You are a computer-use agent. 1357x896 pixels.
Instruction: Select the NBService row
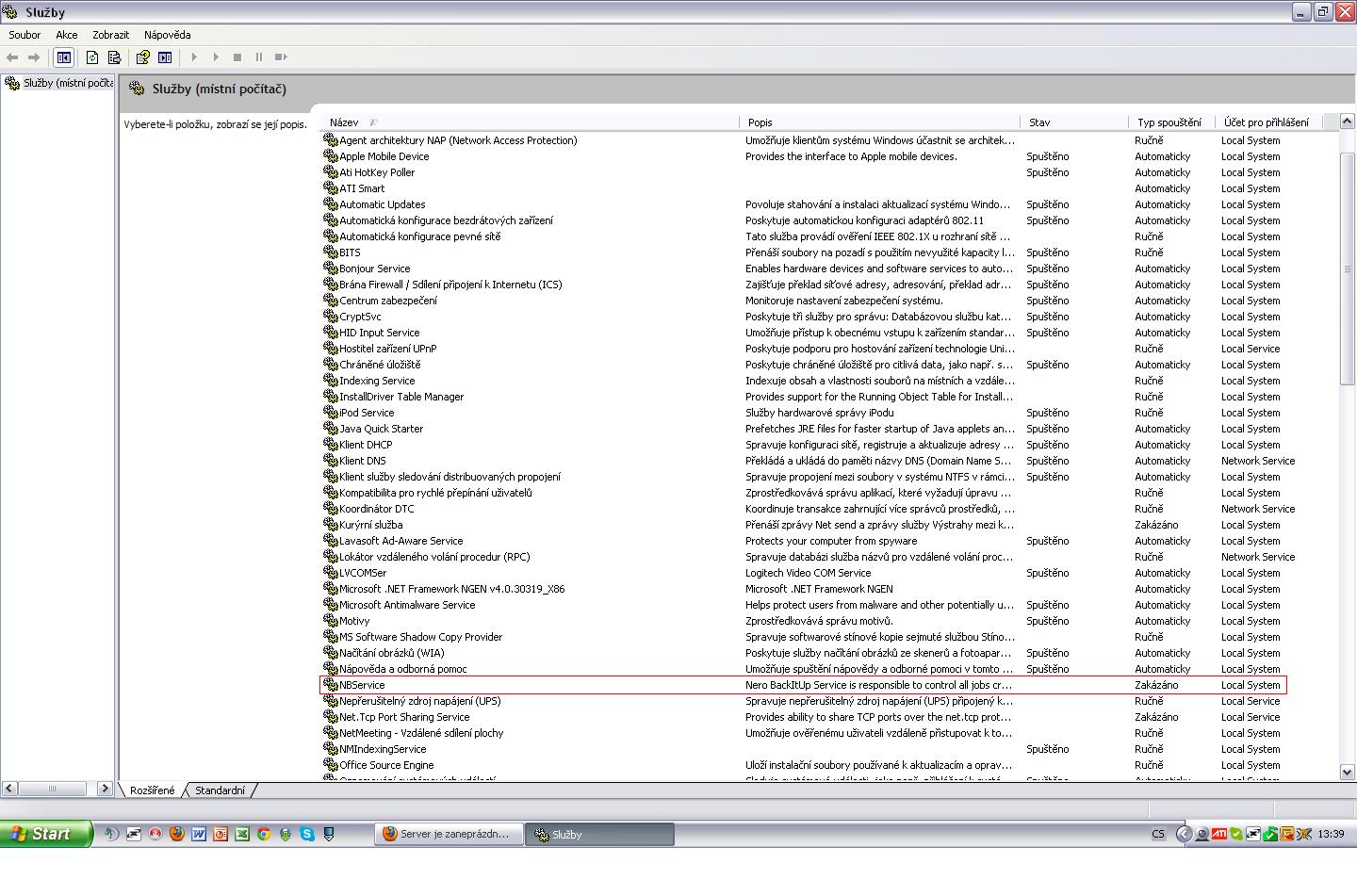pos(363,685)
